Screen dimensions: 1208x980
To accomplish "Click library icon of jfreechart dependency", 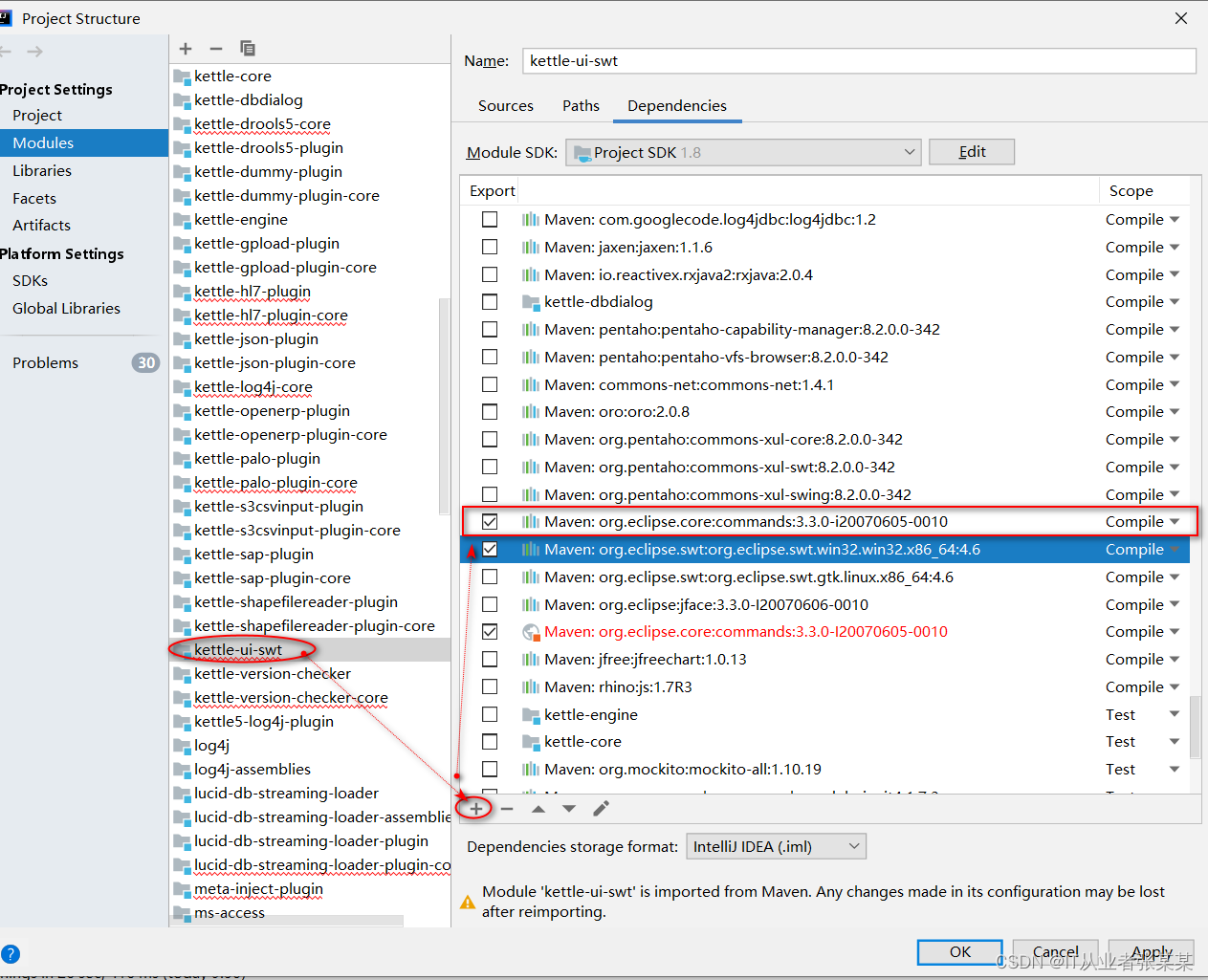I will (x=531, y=660).
